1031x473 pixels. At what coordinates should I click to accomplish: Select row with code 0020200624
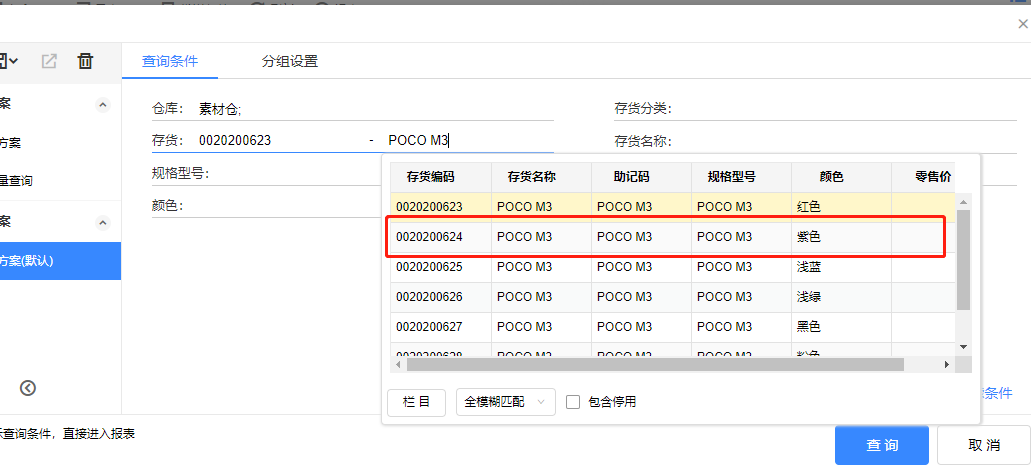click(673, 237)
